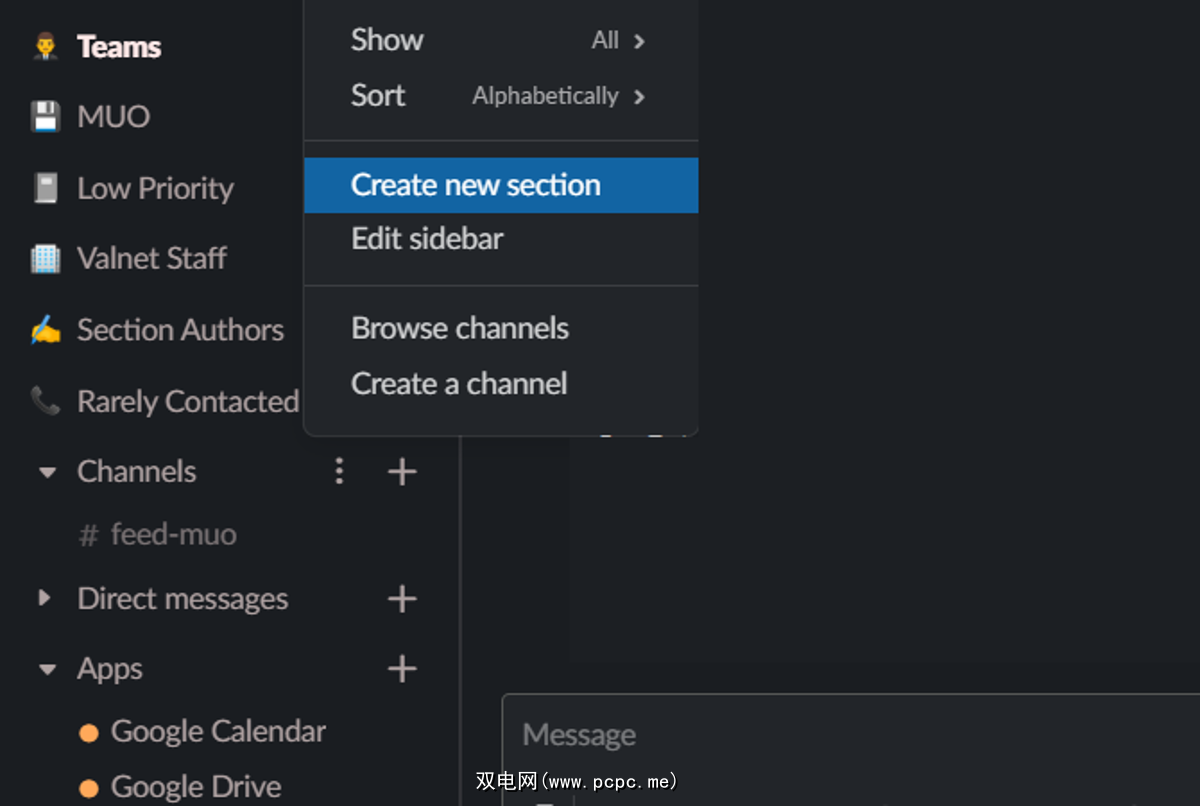
Task: Choose Create a channel menu entry
Action: [x=459, y=384]
